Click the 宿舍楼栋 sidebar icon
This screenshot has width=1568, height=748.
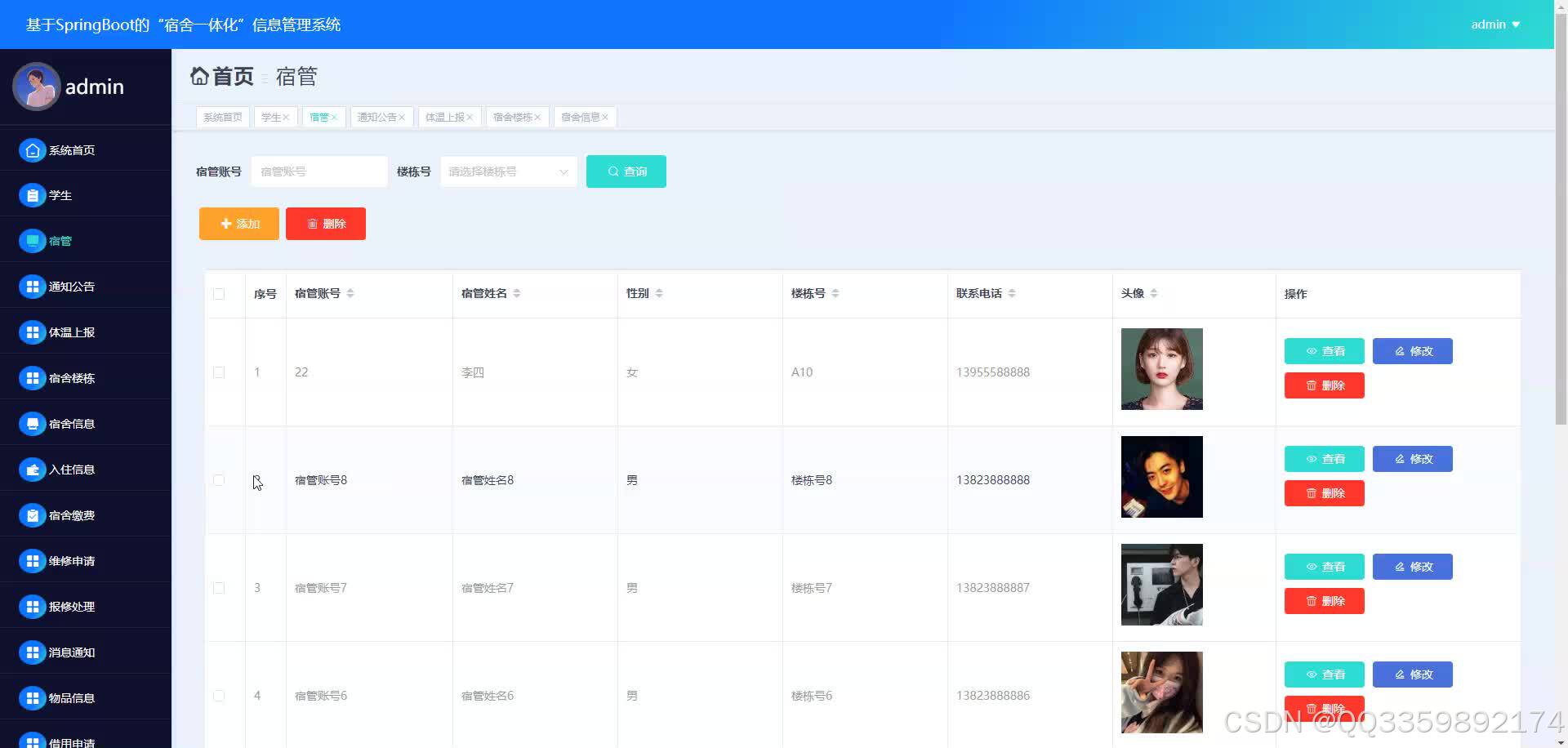[32, 378]
